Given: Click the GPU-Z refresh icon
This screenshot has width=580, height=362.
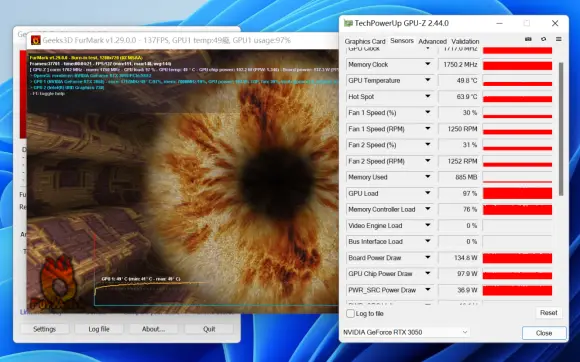Looking at the screenshot, I should coord(543,39).
